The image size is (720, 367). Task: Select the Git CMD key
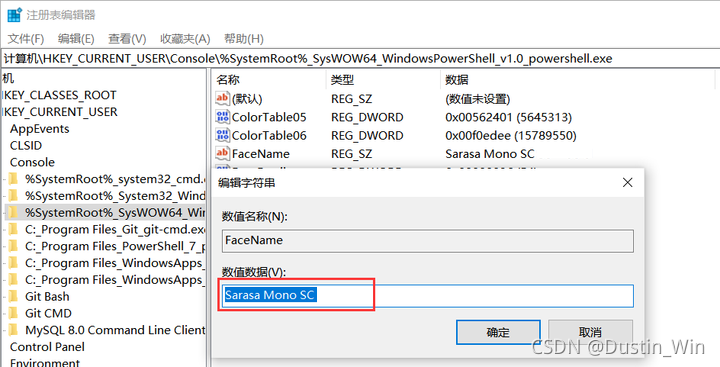point(48,313)
